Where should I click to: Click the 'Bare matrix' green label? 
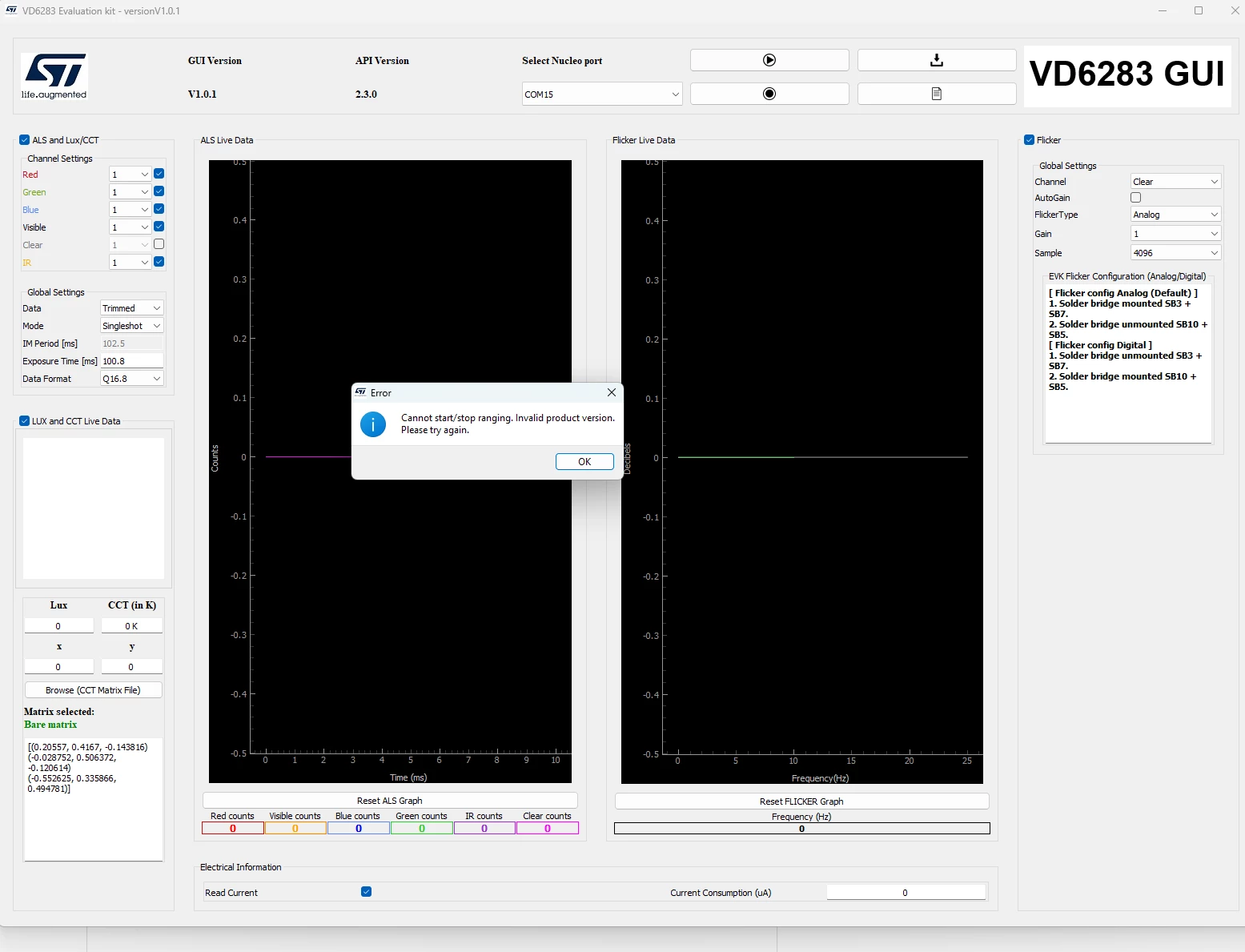(50, 725)
